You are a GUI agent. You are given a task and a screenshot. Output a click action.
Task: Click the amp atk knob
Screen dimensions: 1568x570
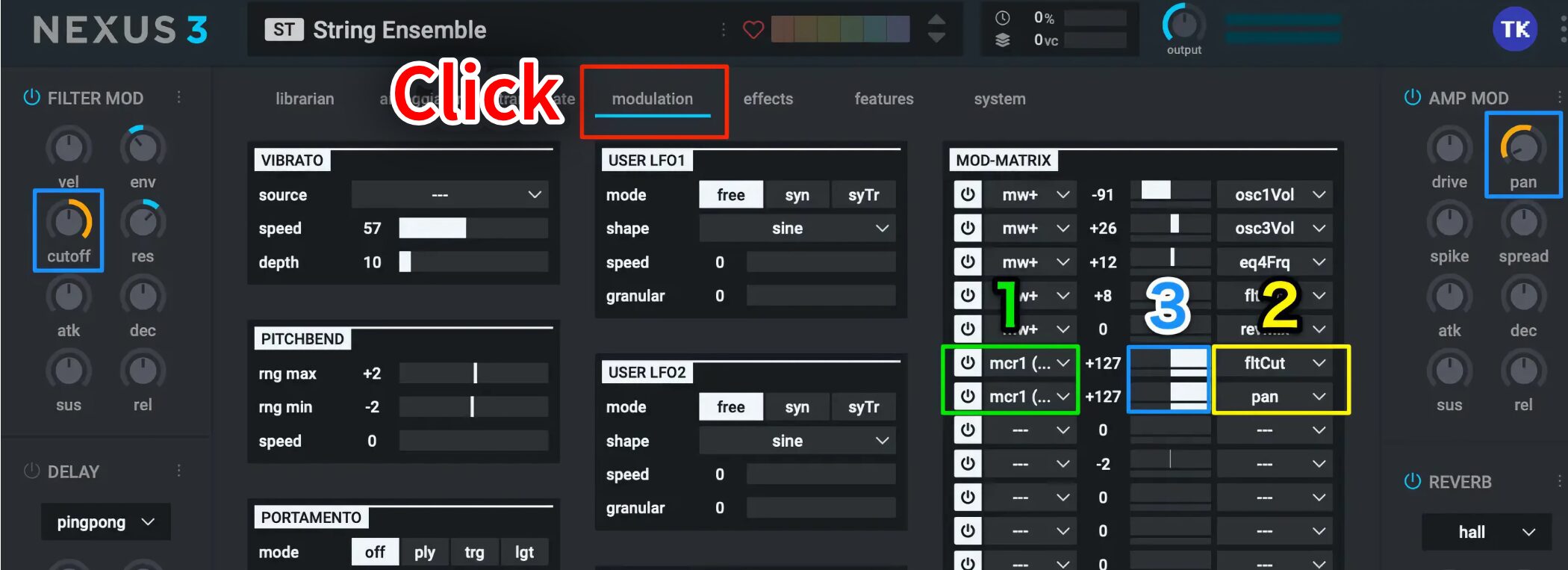[1449, 297]
